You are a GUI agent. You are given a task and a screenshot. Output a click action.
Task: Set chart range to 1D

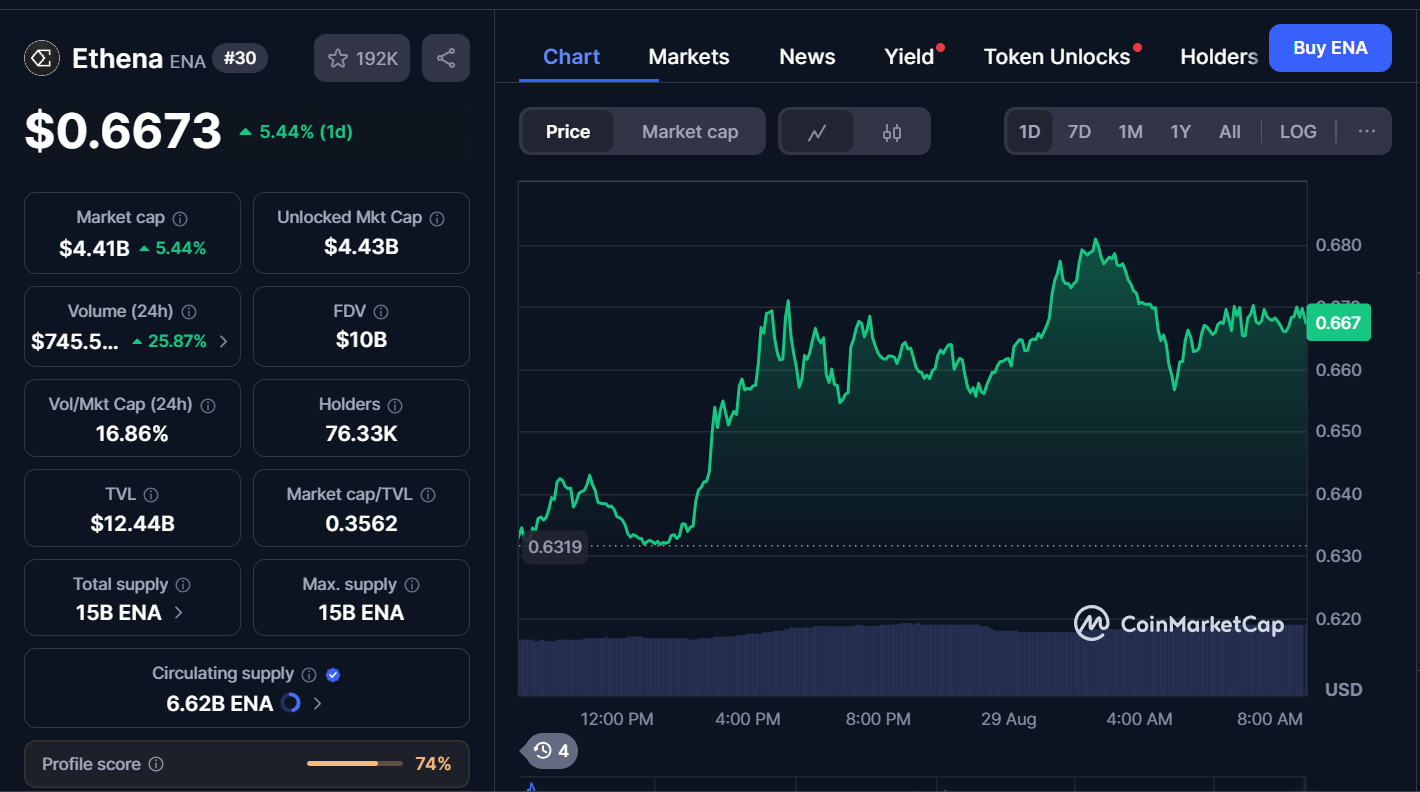[1030, 131]
